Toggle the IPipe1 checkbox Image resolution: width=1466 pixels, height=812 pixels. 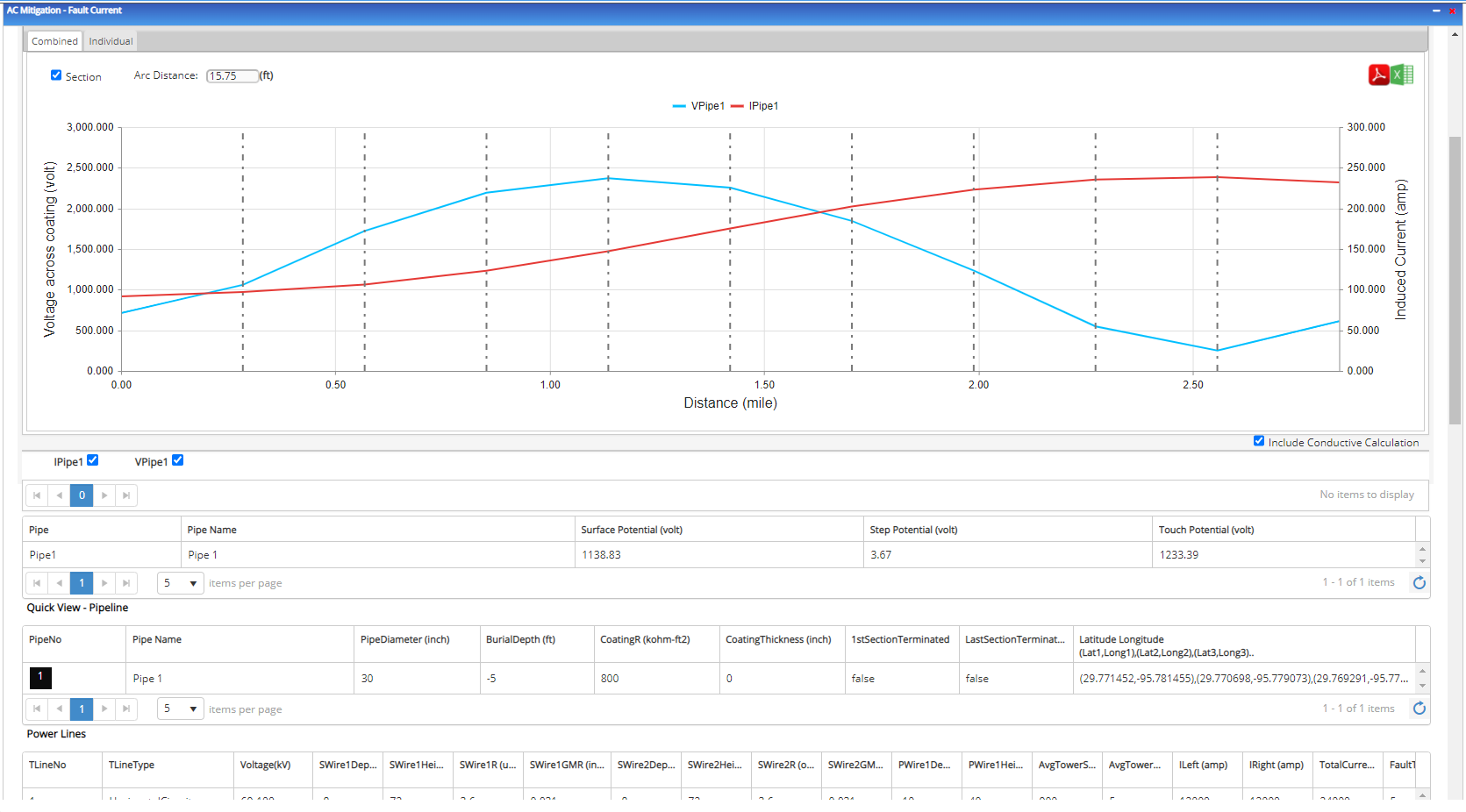click(x=91, y=459)
